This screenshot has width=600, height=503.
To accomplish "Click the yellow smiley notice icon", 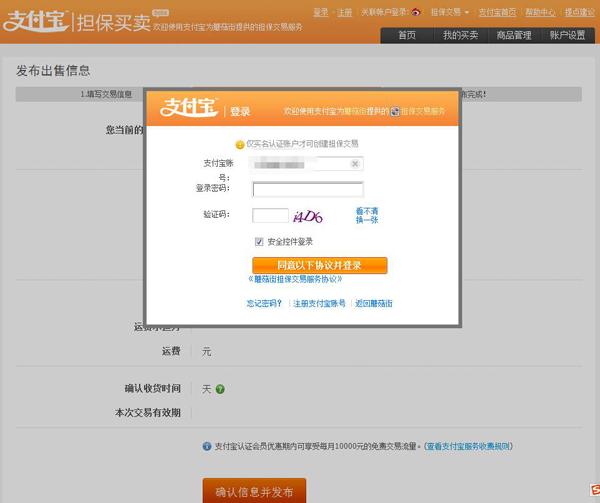I will pyautogui.click(x=240, y=145).
